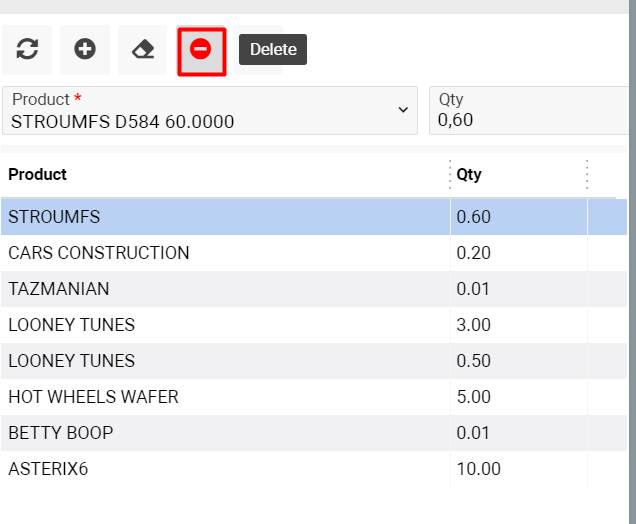Open Qty column options menu handle
Screen dimensions: 636x524
(x=586, y=174)
